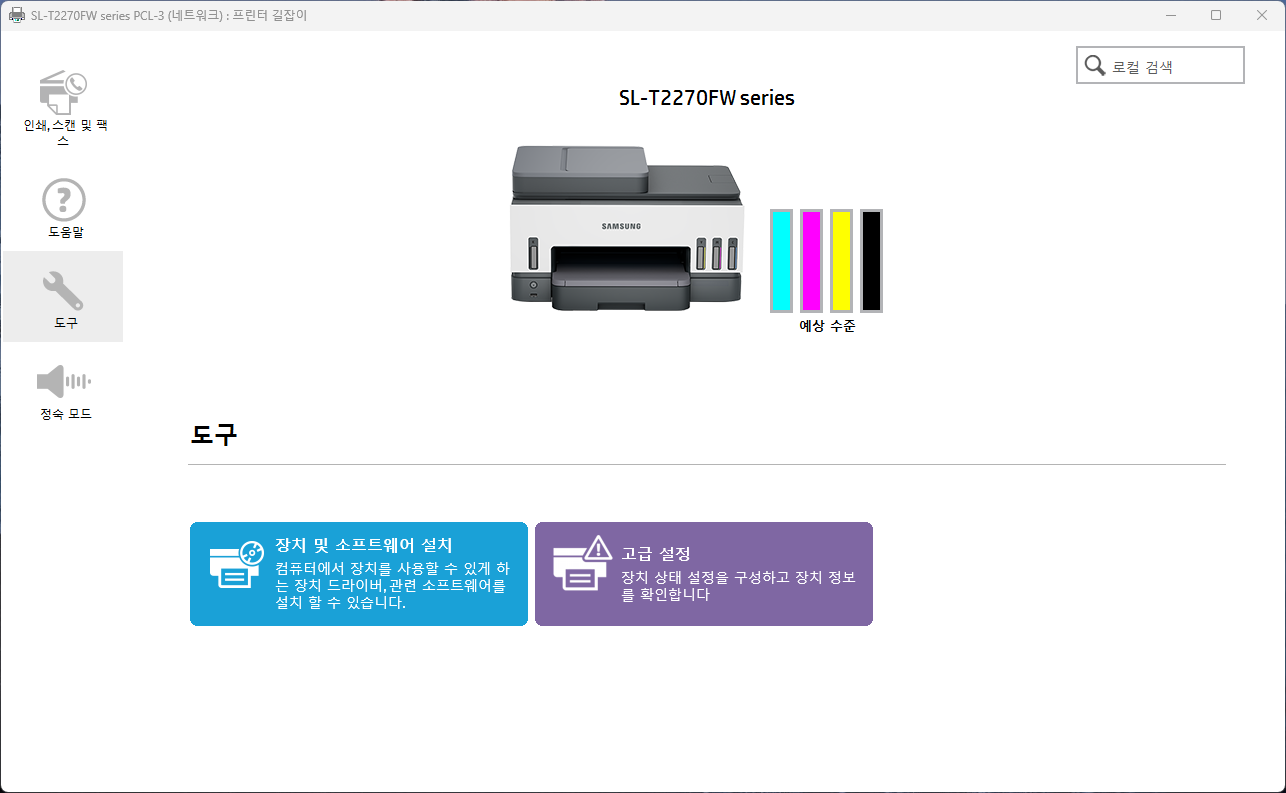
Task: Minimize the printer assistant window
Action: click(1170, 15)
